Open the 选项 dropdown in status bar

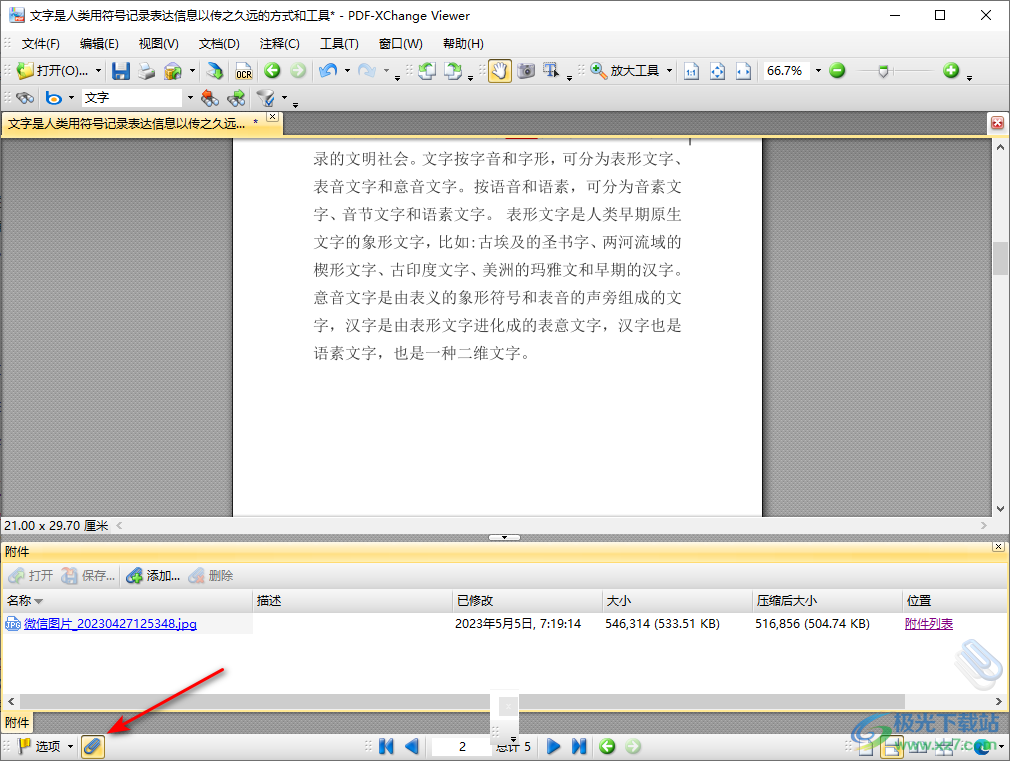70,747
